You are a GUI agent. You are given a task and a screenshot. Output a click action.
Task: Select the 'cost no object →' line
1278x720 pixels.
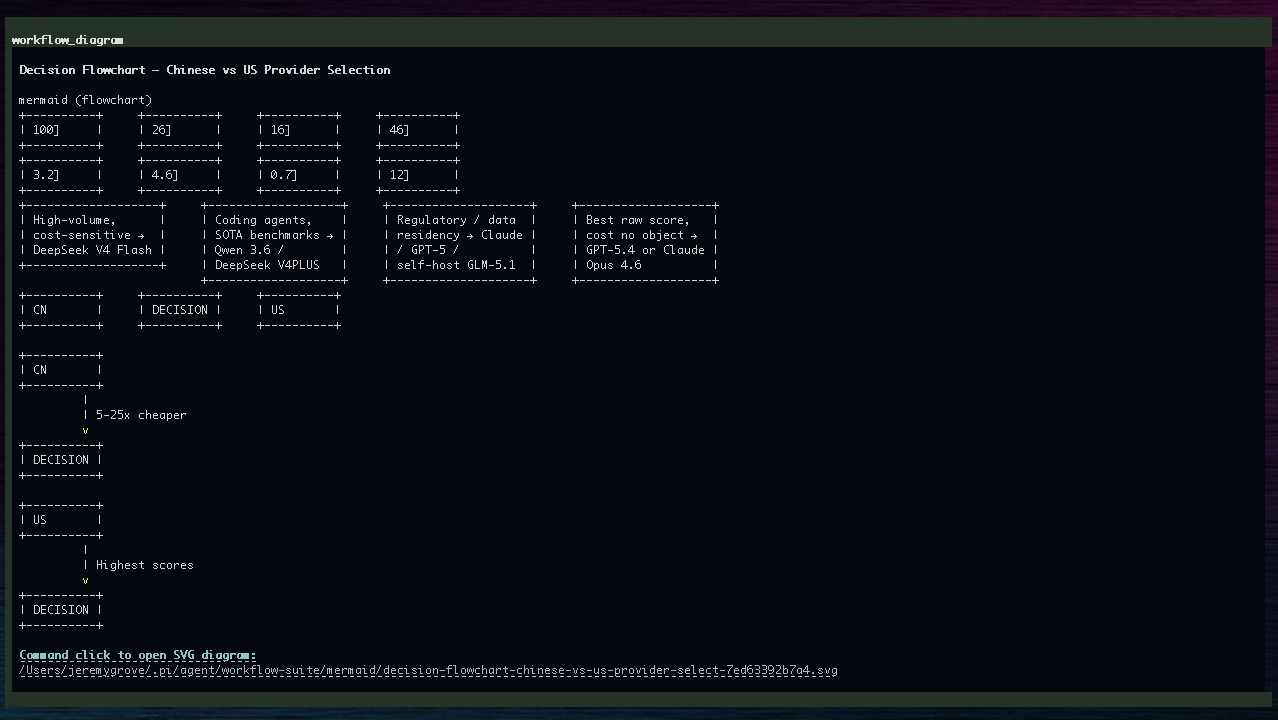click(642, 235)
